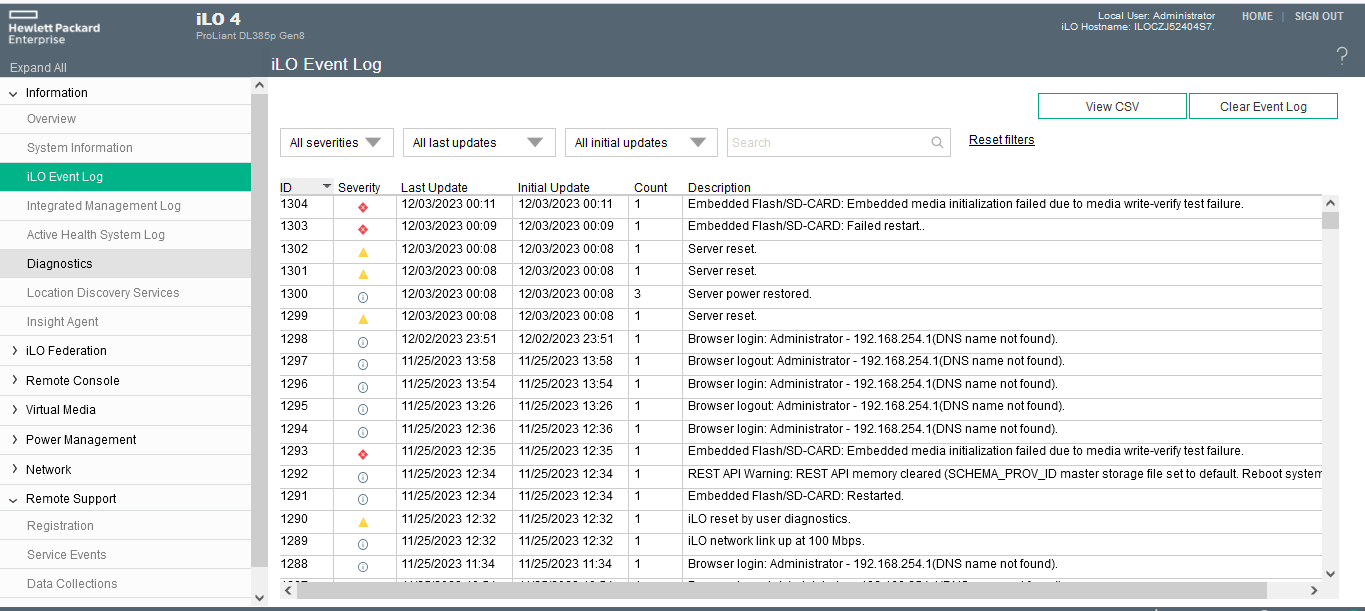Click the Clear Event Log button
Image resolution: width=1365 pixels, height=611 pixels.
[x=1263, y=107]
